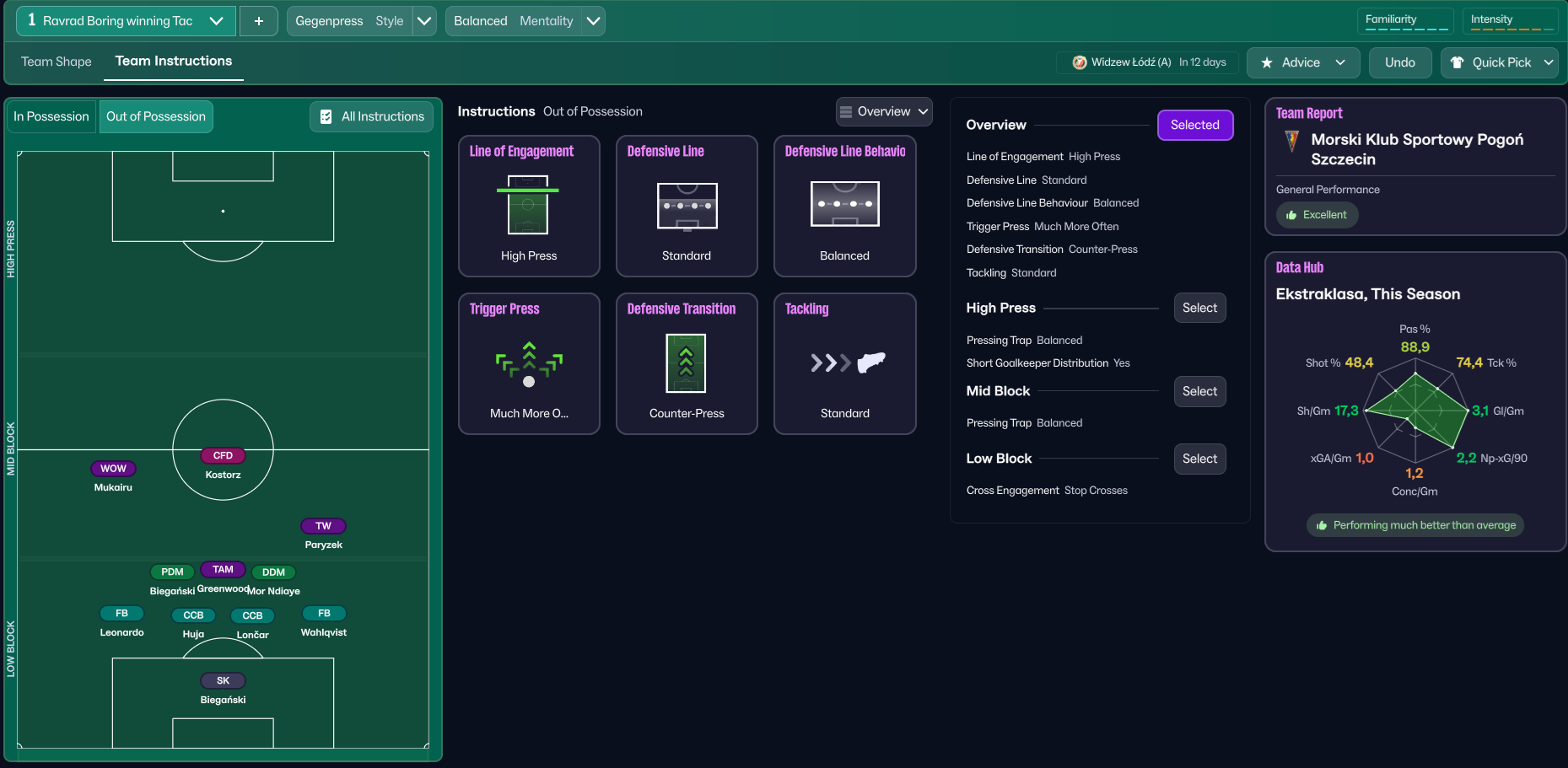The width and height of the screenshot is (1568, 768).
Task: Expand the Overview view dropdown
Action: 884,111
